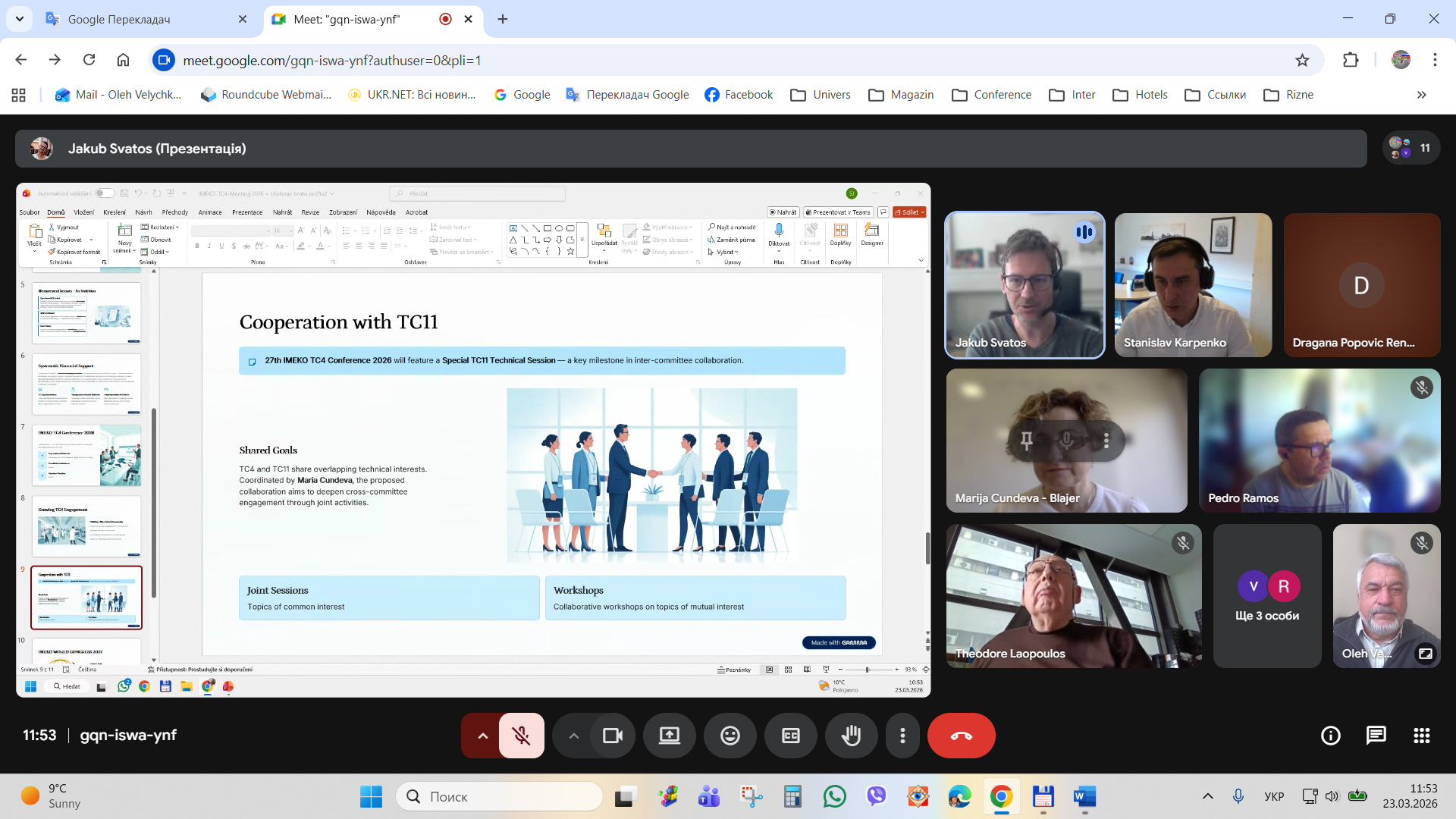Raise hand in the meeting
This screenshot has height=819, width=1456.
coord(851,736)
